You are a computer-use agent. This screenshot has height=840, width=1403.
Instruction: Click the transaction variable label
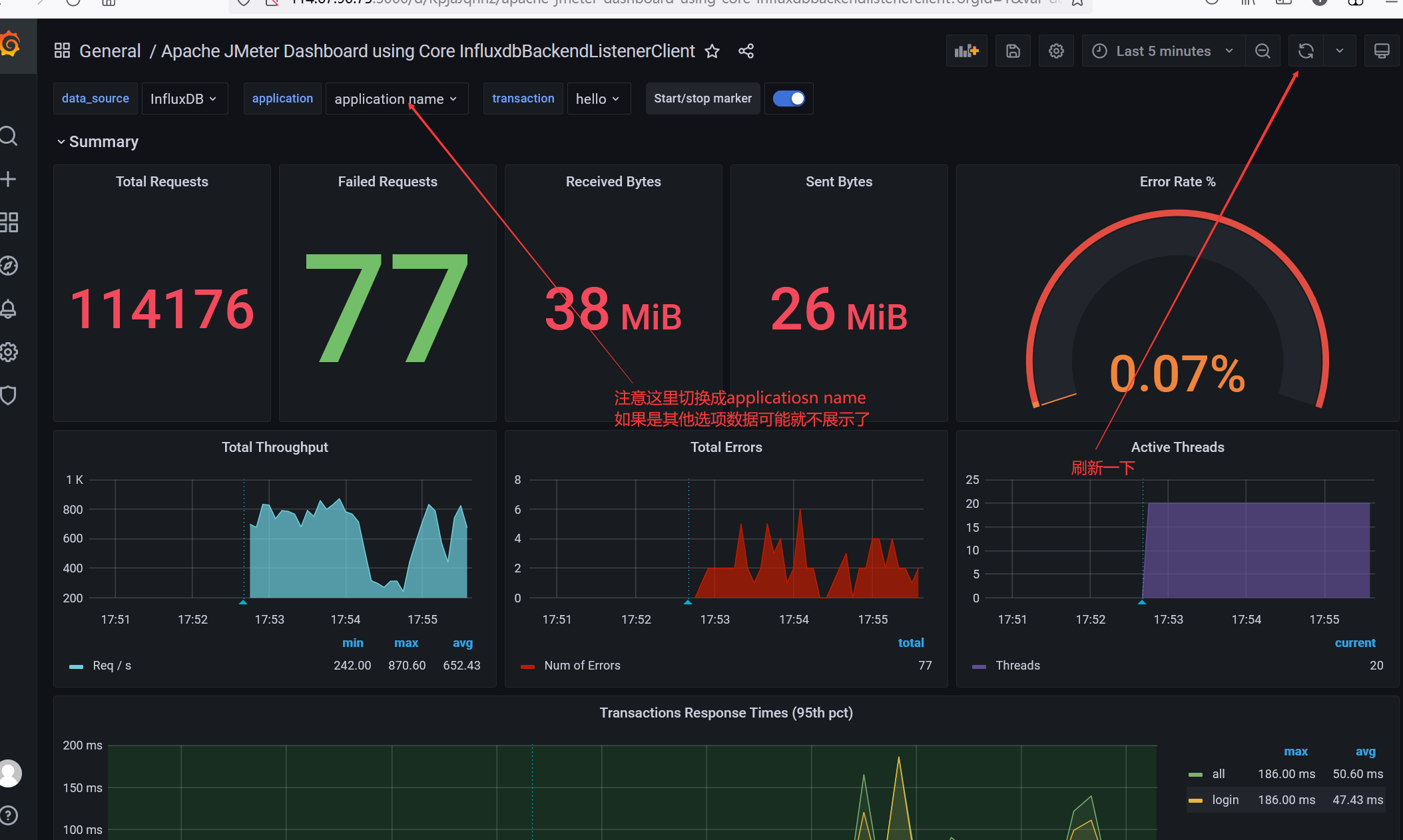click(x=523, y=99)
